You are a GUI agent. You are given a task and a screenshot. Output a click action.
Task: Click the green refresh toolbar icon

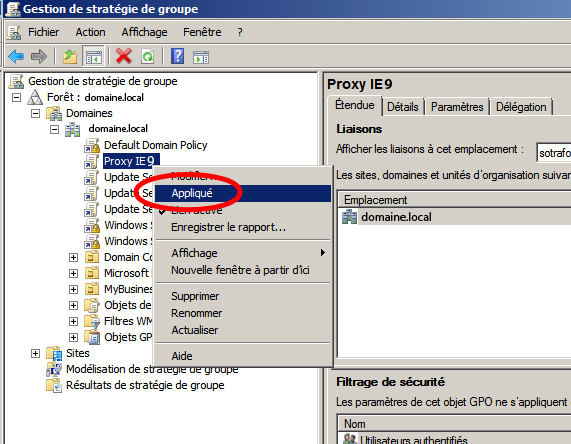(147, 56)
